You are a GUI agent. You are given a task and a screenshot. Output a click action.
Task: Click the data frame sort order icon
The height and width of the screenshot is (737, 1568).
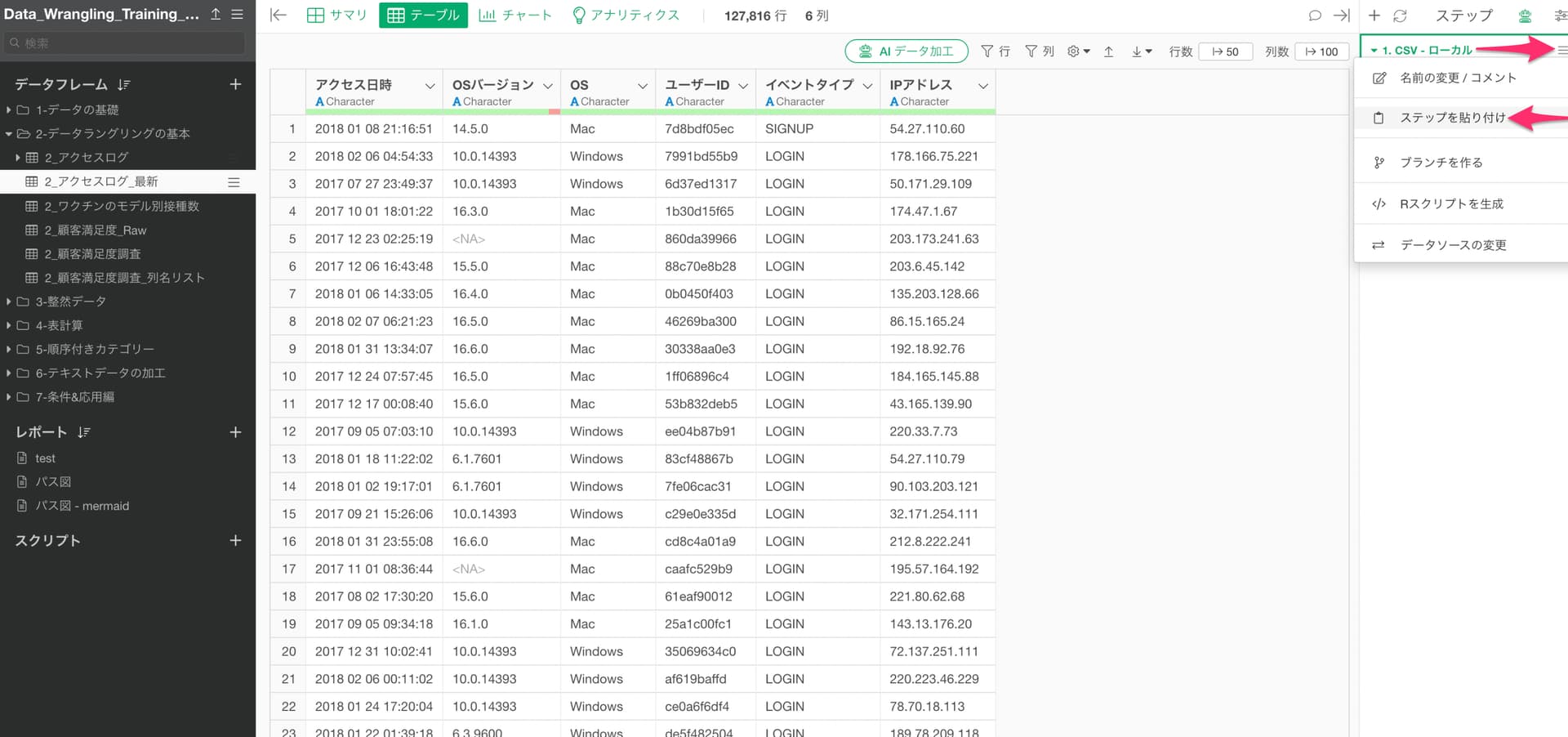tap(124, 85)
